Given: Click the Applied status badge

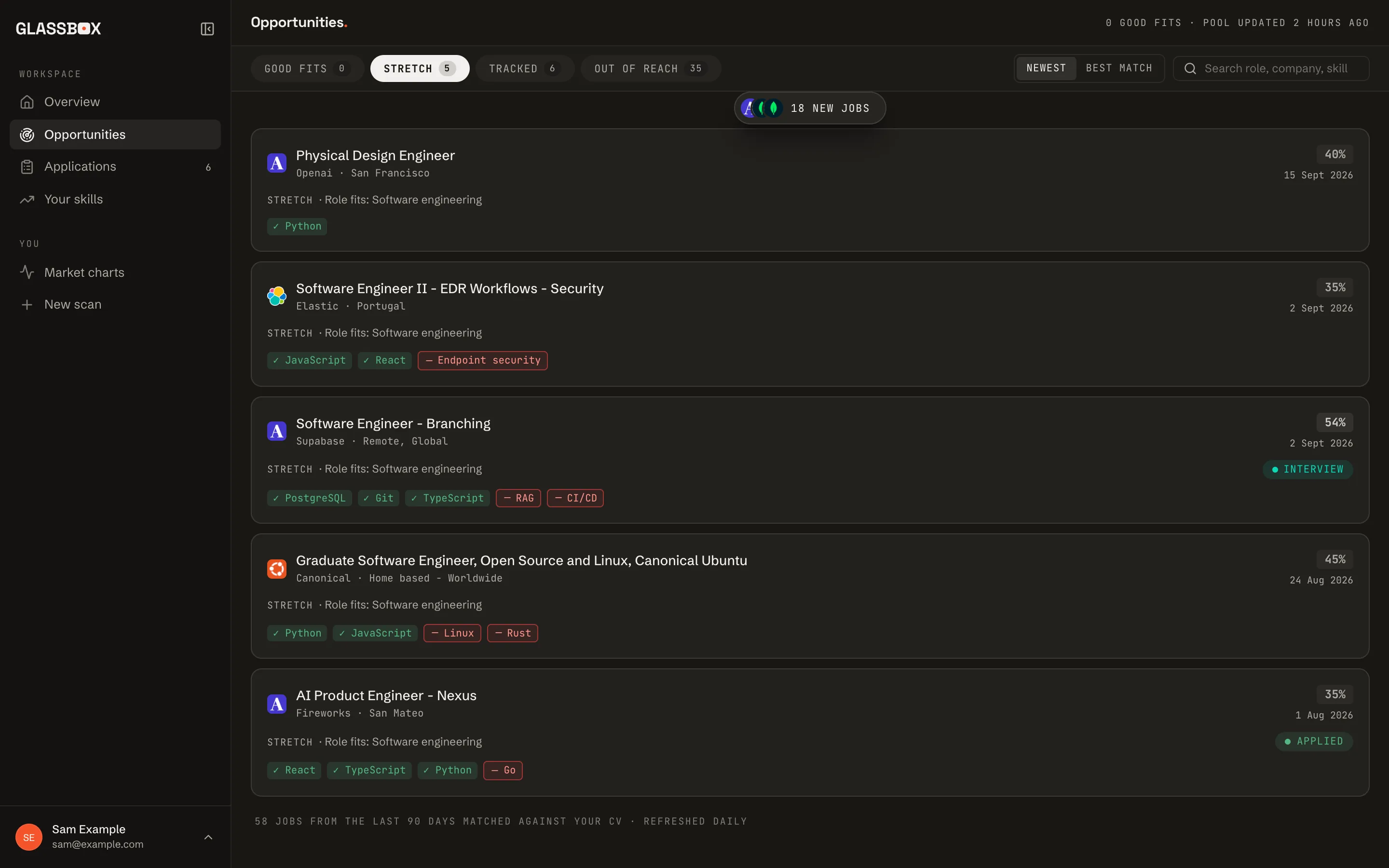Looking at the screenshot, I should pyautogui.click(x=1314, y=741).
